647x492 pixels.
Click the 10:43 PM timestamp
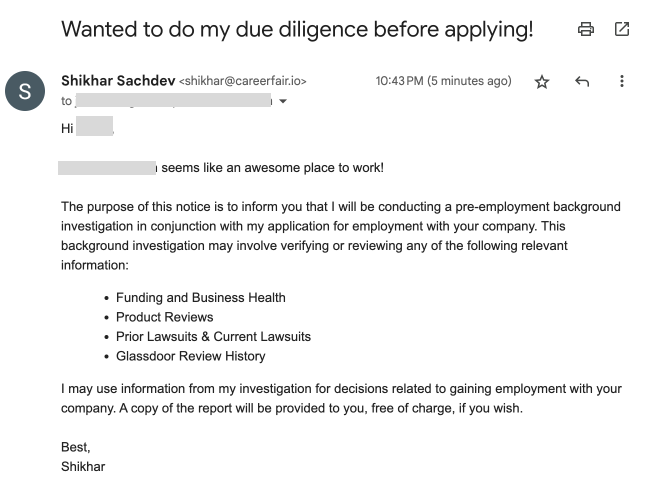[x=443, y=81]
